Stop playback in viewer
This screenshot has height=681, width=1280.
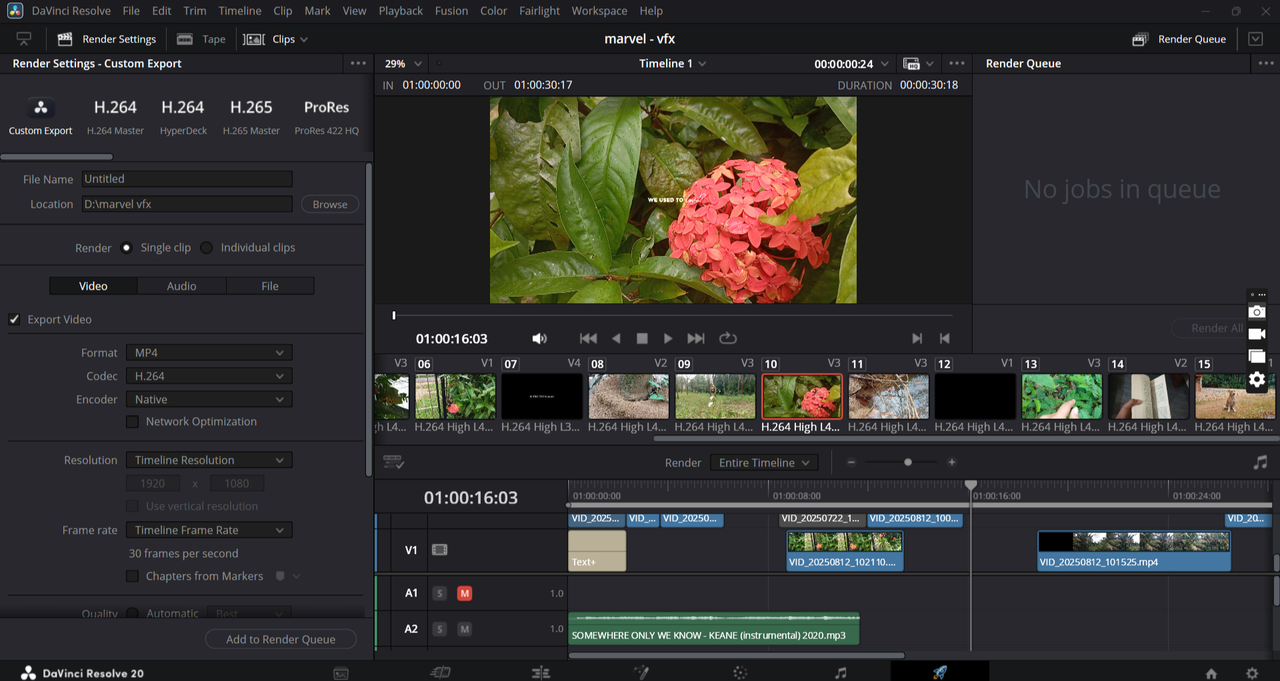642,339
